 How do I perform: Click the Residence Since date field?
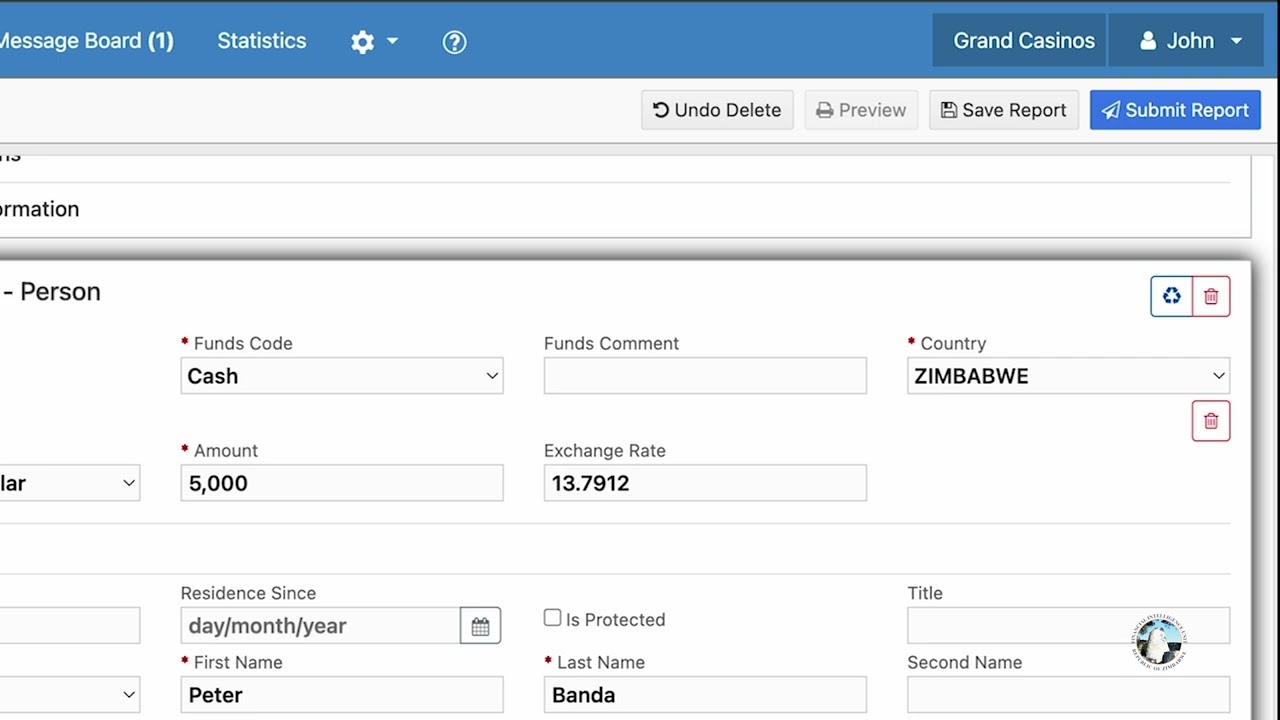(x=321, y=626)
